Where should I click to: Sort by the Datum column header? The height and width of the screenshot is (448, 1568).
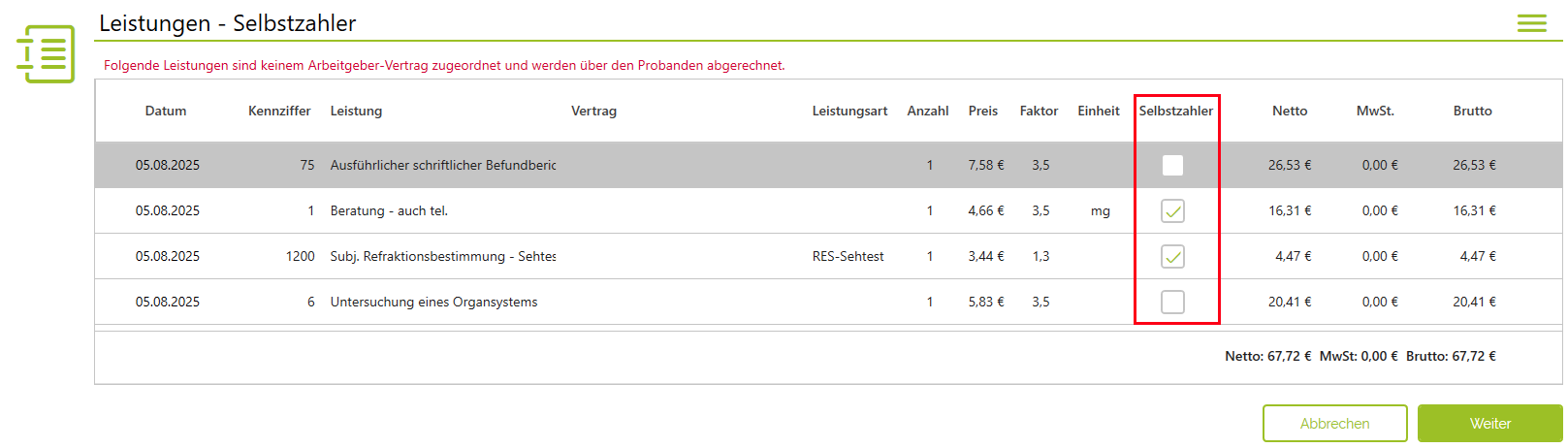(x=166, y=112)
